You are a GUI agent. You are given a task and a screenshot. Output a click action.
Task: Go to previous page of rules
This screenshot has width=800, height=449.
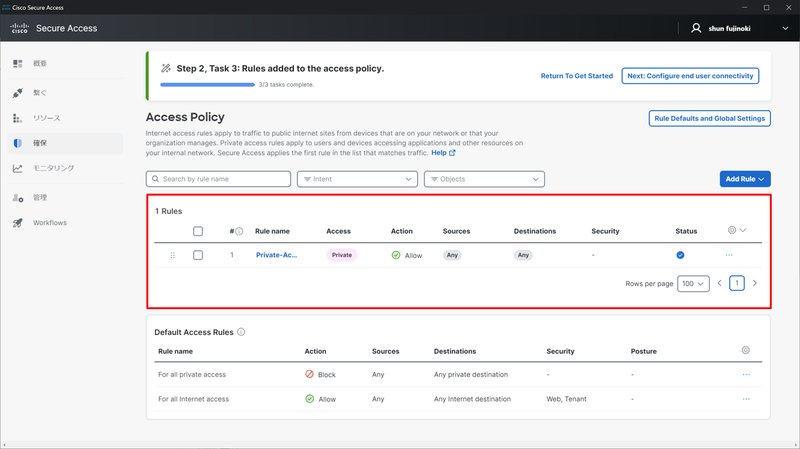pos(719,283)
